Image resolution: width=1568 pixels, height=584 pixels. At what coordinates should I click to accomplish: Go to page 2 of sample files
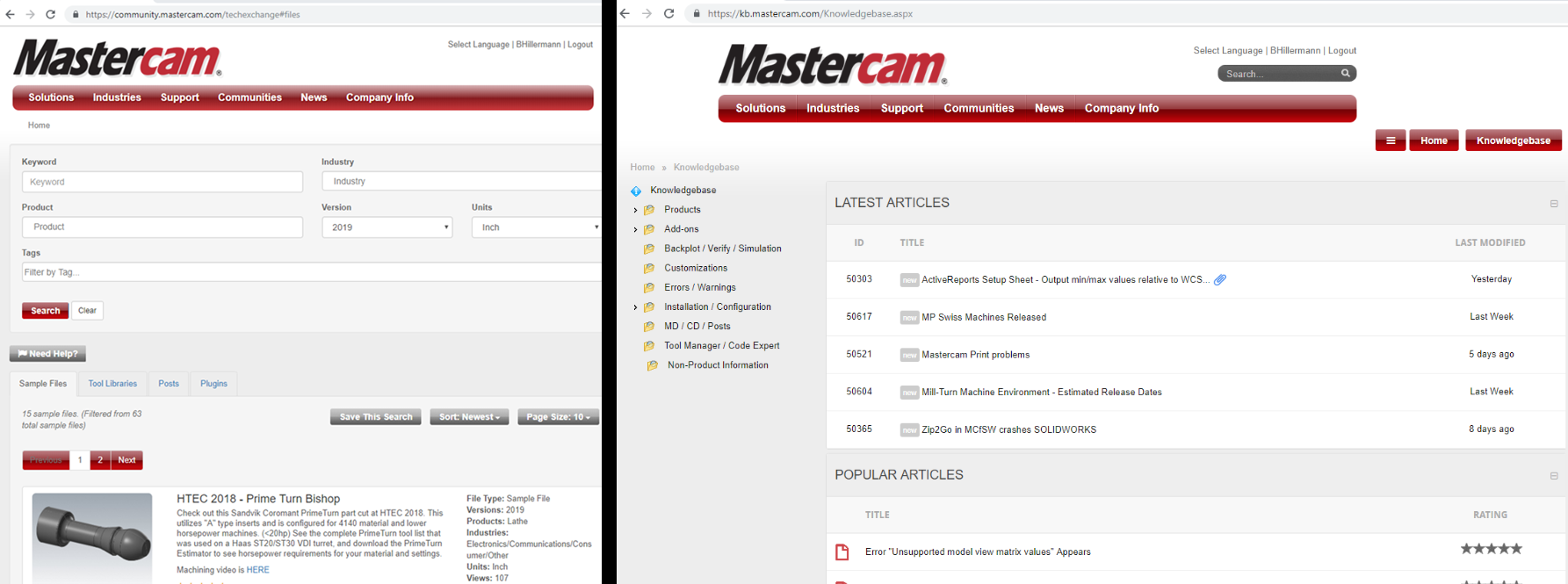point(100,460)
